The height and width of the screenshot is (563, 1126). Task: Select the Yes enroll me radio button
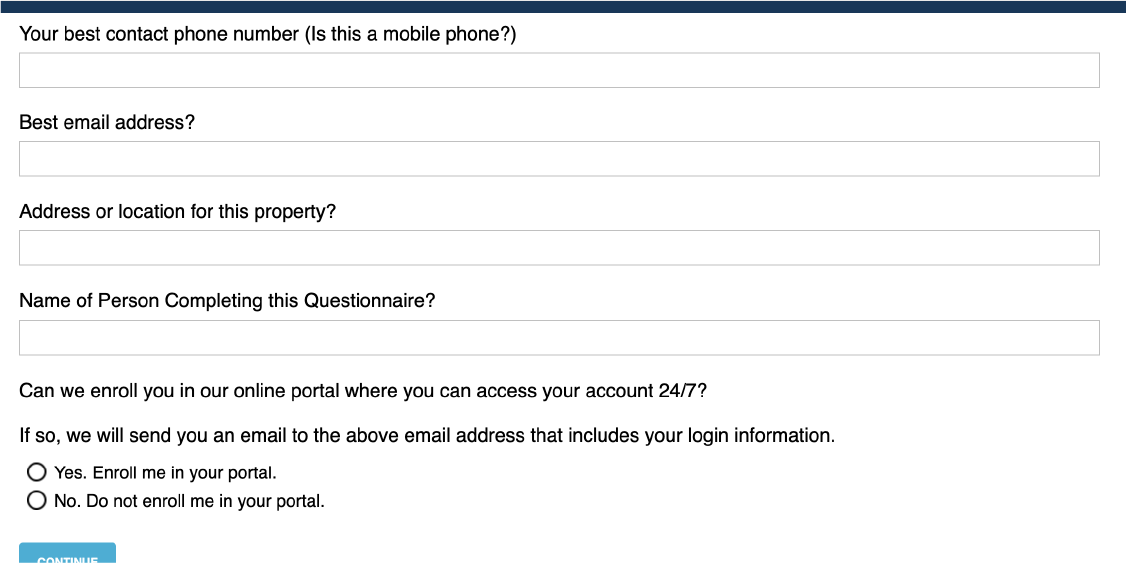[x=37, y=472]
